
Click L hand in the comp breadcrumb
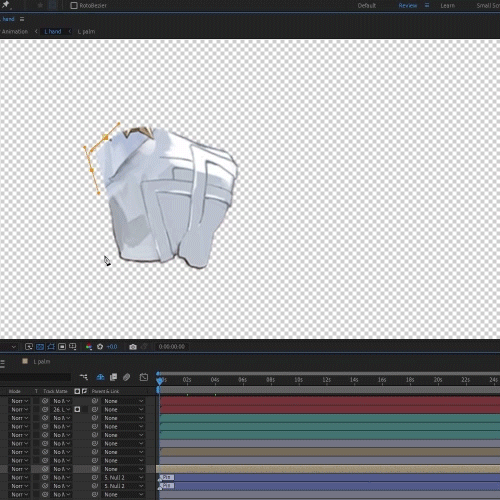click(53, 31)
